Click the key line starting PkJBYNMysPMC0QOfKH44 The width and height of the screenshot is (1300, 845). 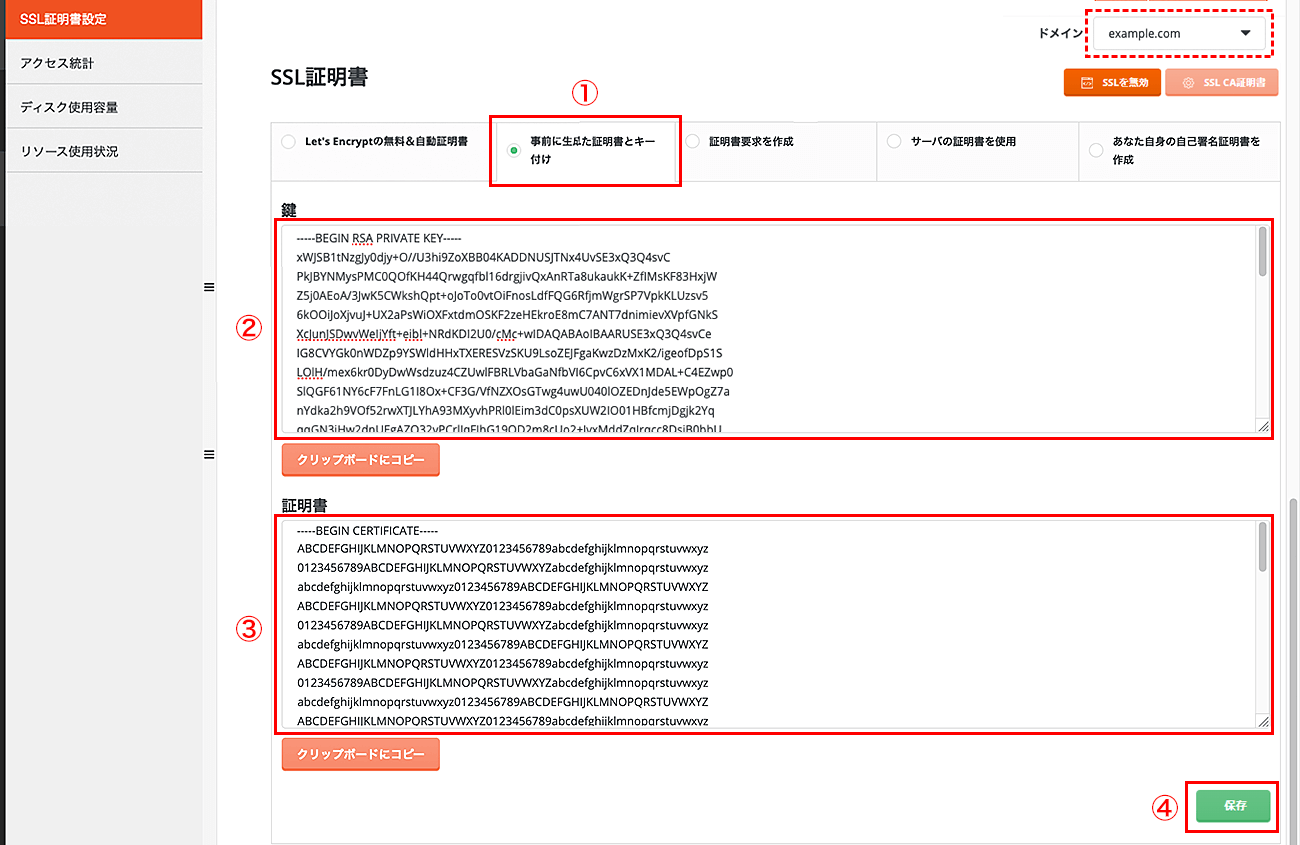(x=507, y=276)
